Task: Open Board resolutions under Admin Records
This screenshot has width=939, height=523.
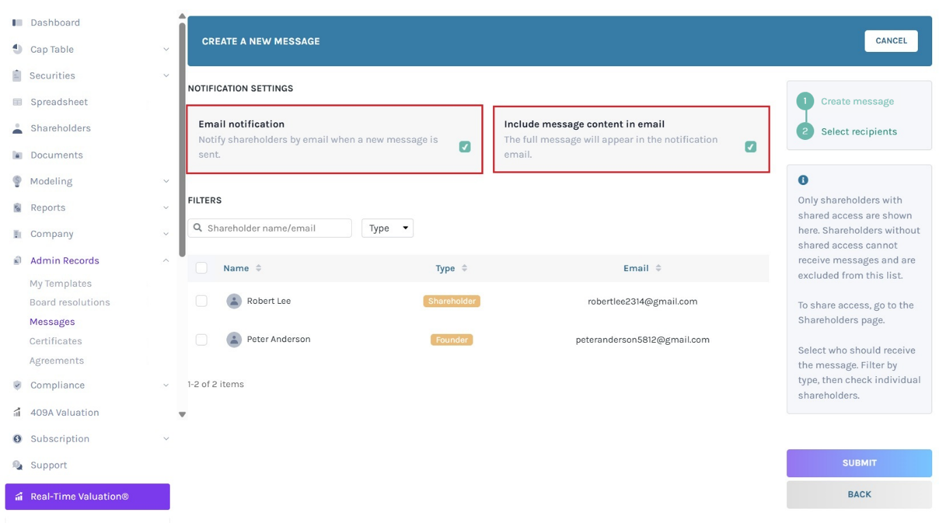Action: coord(69,303)
